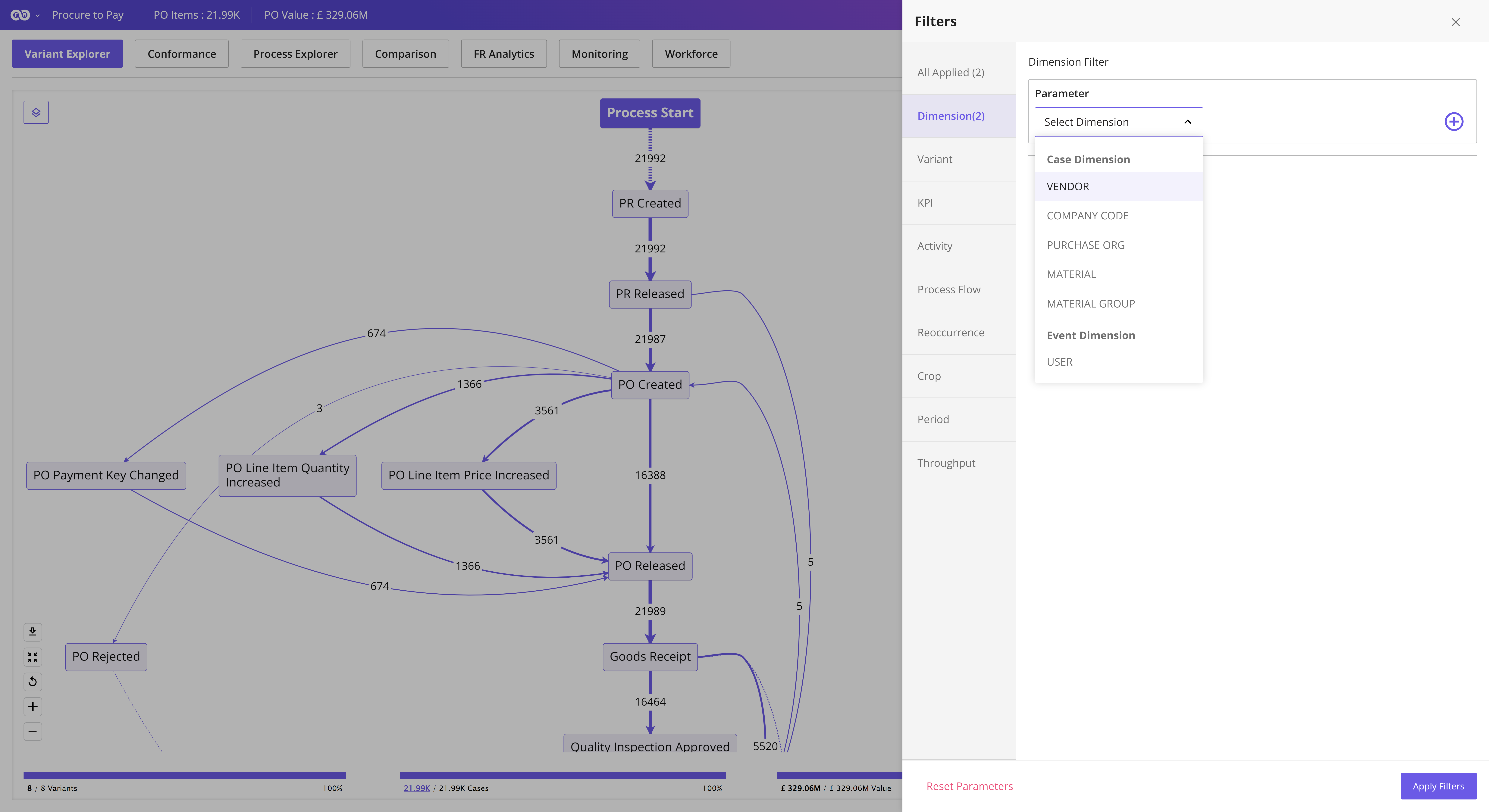Viewport: 1489px width, 812px height.
Task: Close the Filters panel
Action: coord(1456,22)
